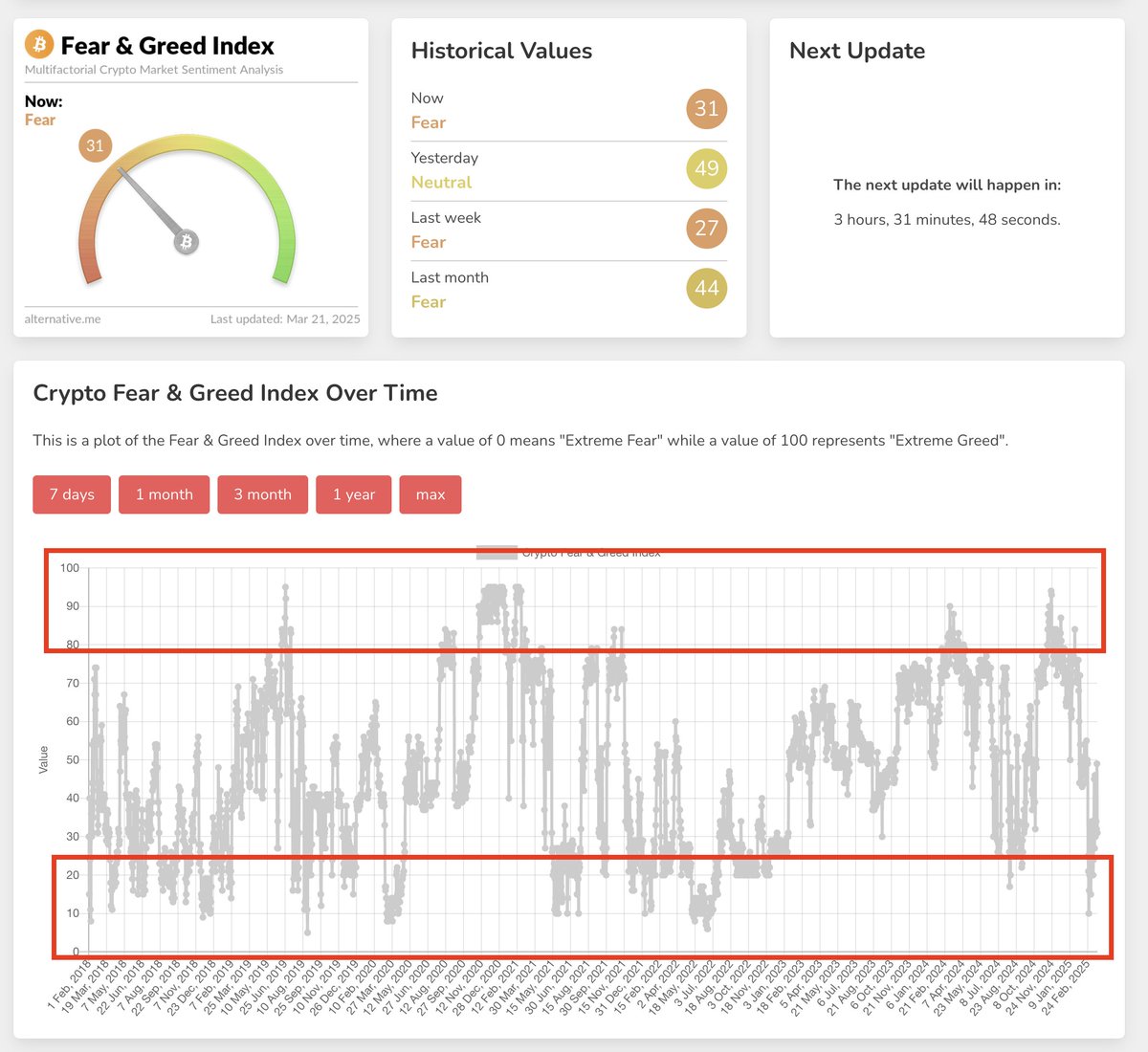Click the 'Fear' status under 'Now:' in gauge card

coord(40,120)
